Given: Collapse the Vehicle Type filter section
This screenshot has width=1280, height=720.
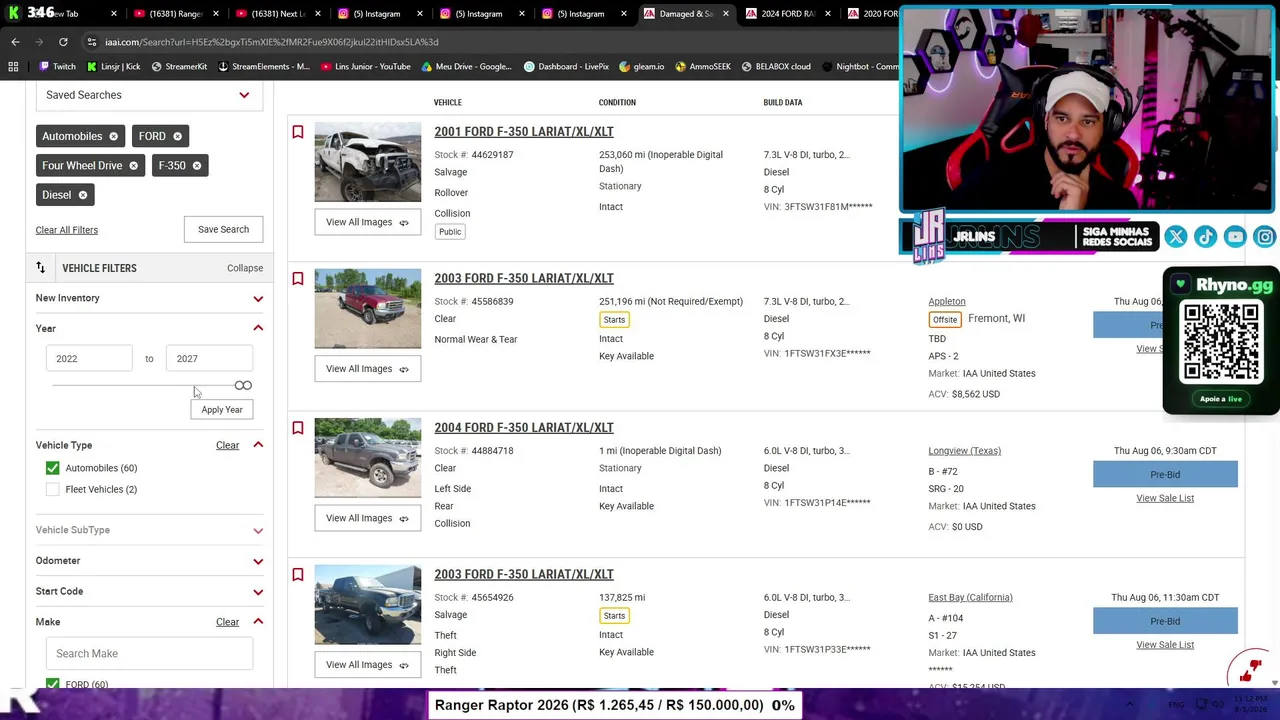Looking at the screenshot, I should coord(258,445).
